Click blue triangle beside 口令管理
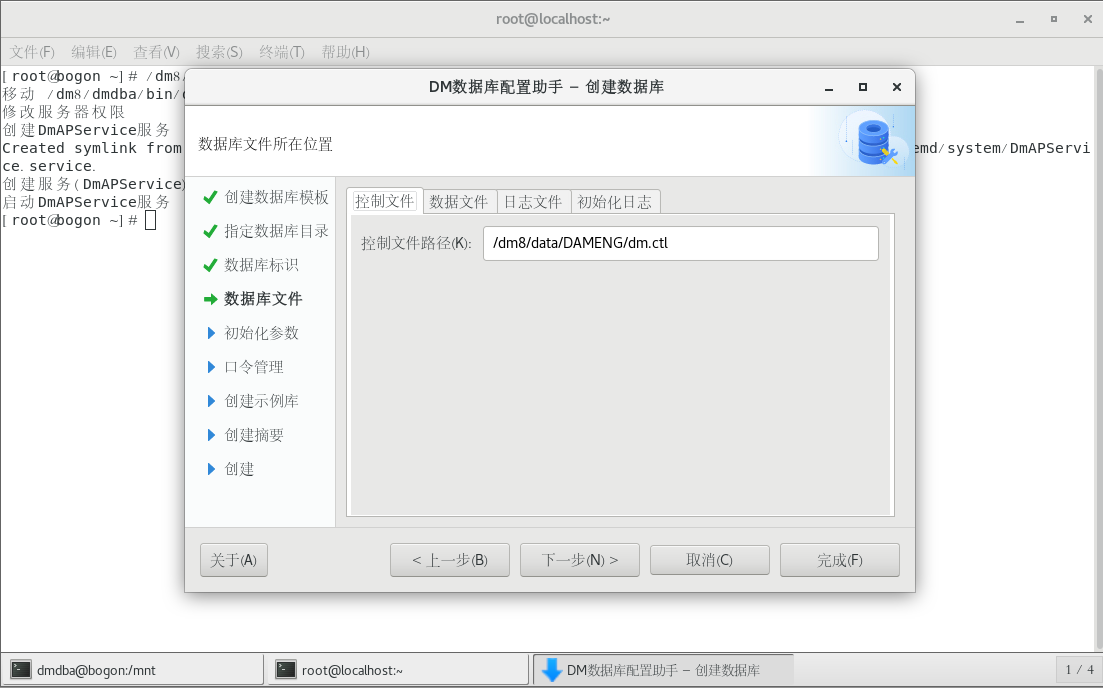Screen dimensions: 1103x689 (x=211, y=367)
